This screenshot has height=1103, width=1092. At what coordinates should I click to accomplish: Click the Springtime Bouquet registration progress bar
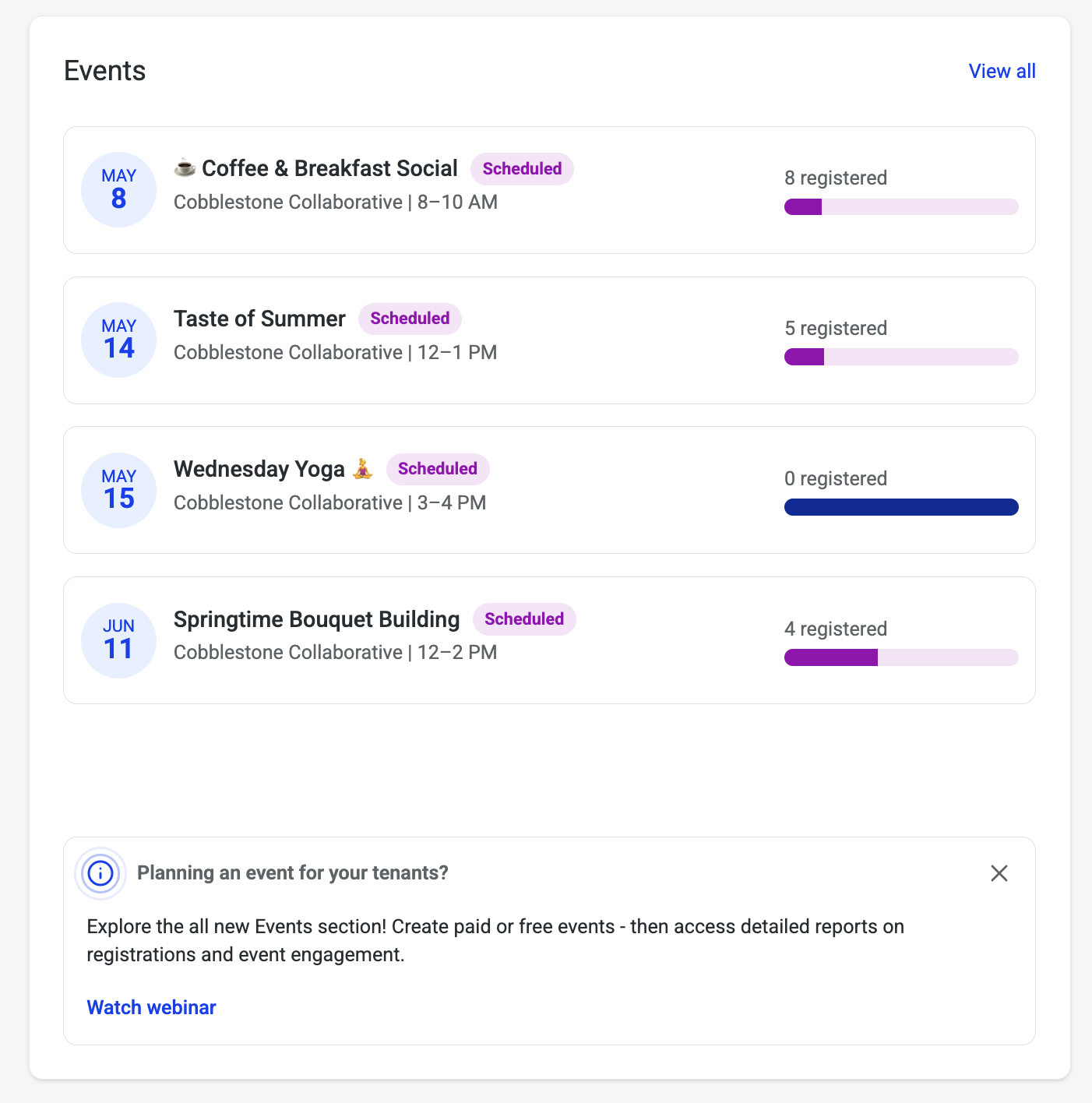tap(901, 657)
